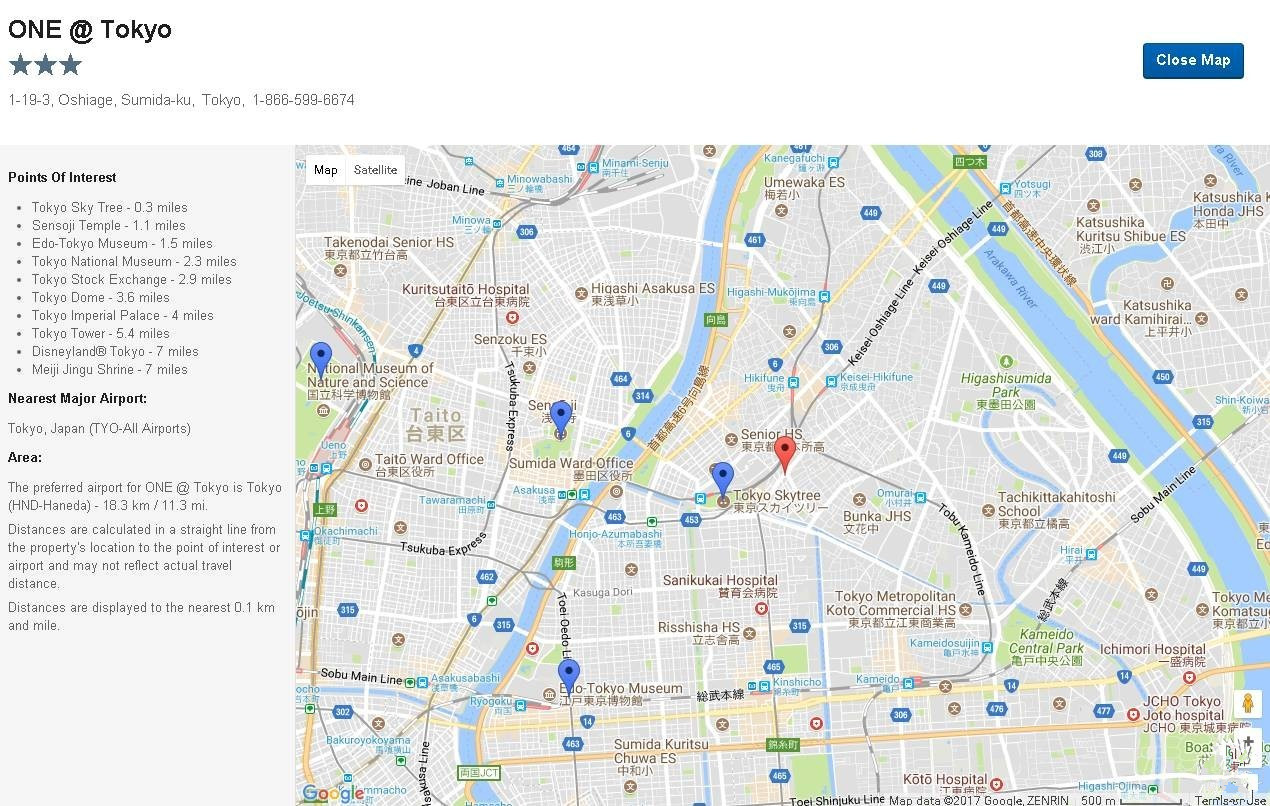Click 'Disneyland® Tokyo - 7 miles'
The width and height of the screenshot is (1270, 806).
tap(115, 352)
